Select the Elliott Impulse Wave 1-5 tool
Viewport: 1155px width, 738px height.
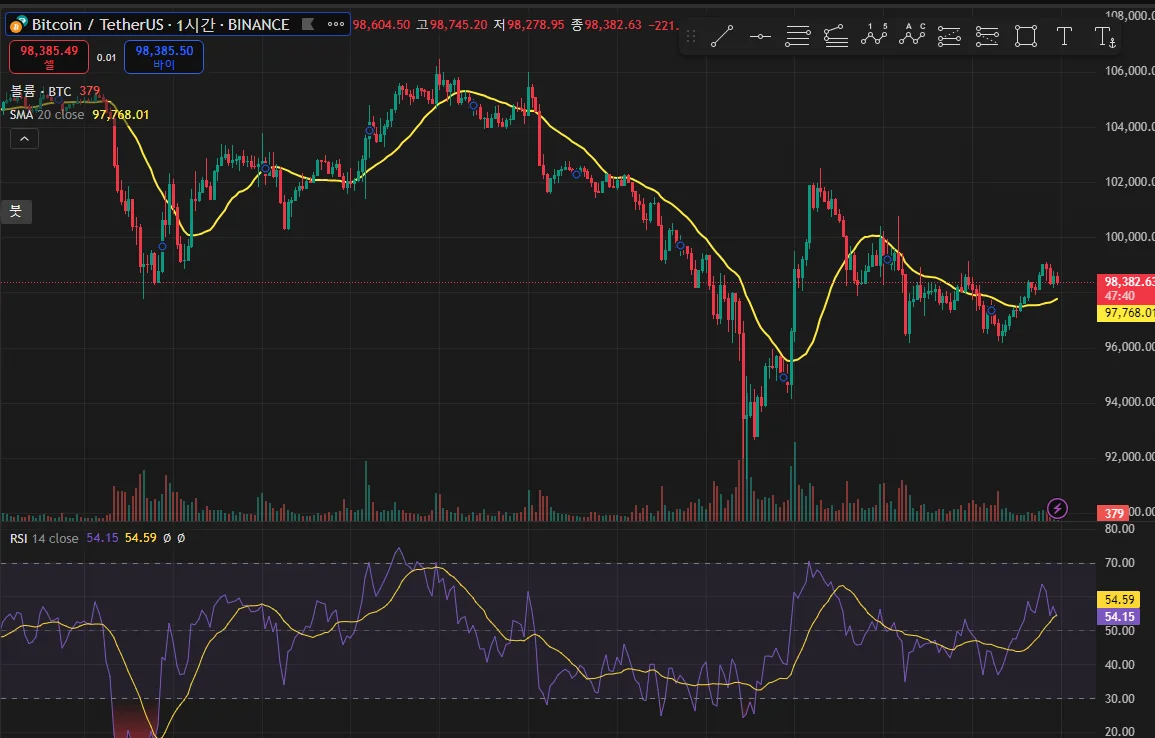point(874,36)
